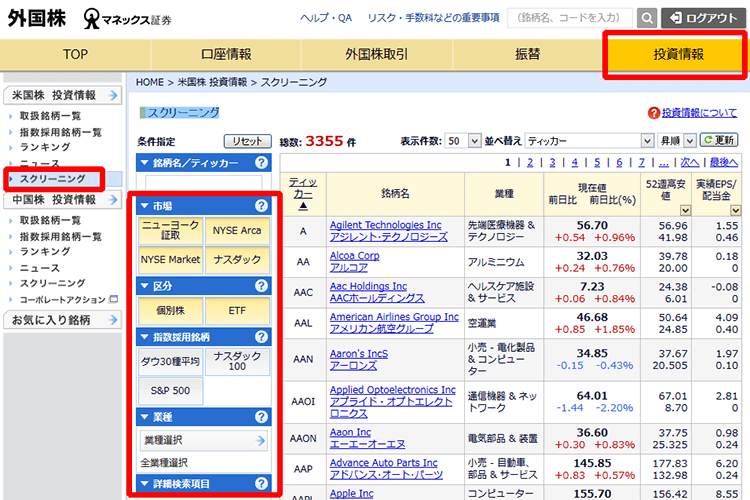
Task: Click the マネックス証券 logo
Action: tap(127, 19)
